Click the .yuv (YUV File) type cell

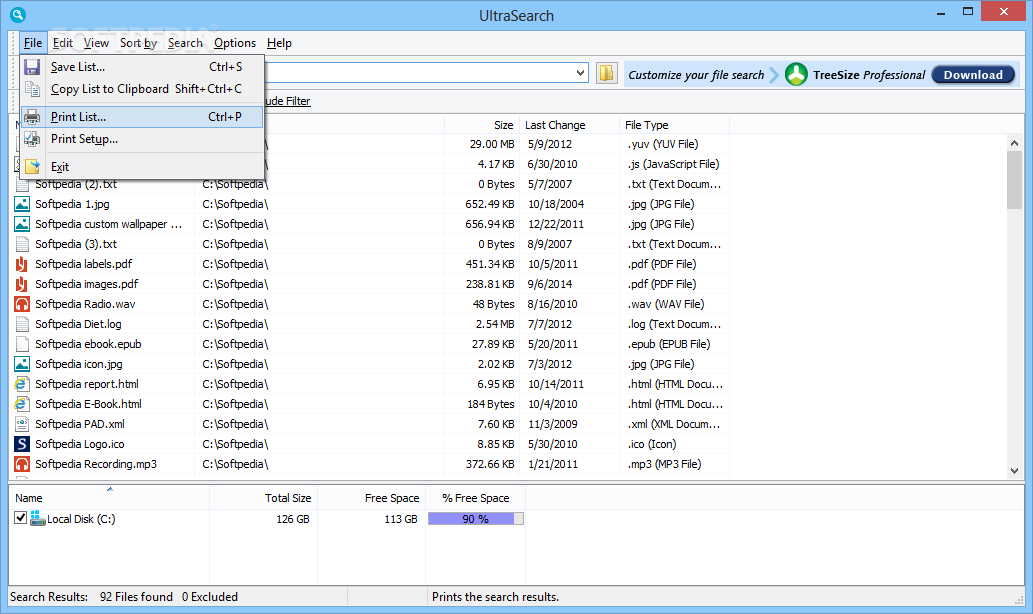(663, 144)
